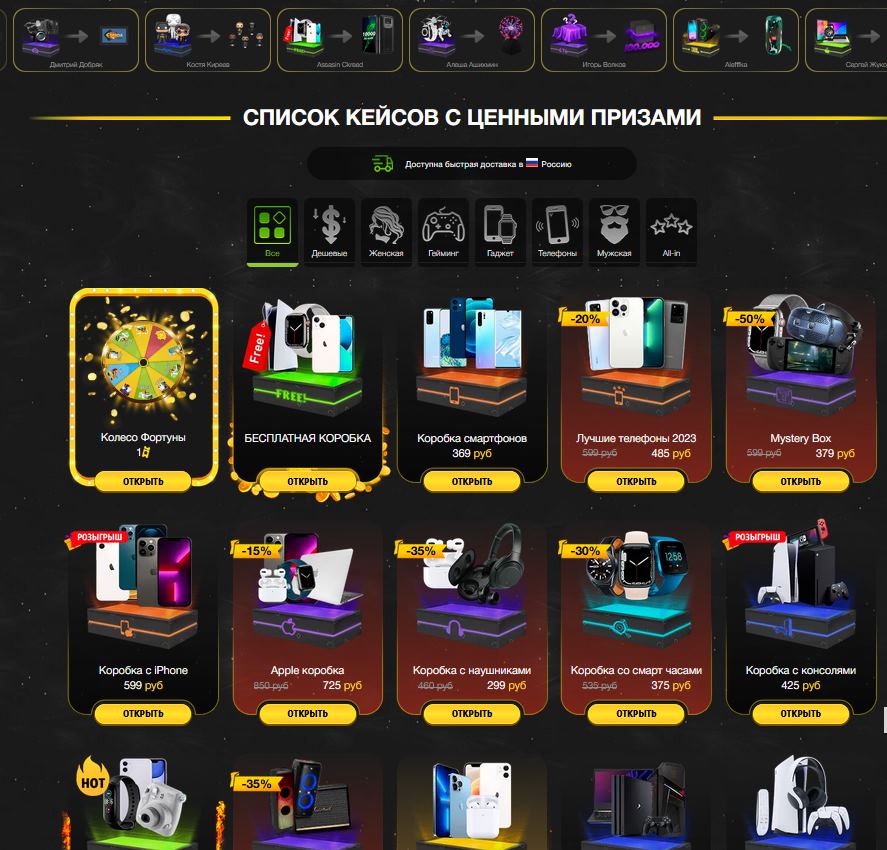Image resolution: width=887 pixels, height=850 pixels.
Task: Click Открыть under Коробка с iPhone
Action: [x=143, y=713]
